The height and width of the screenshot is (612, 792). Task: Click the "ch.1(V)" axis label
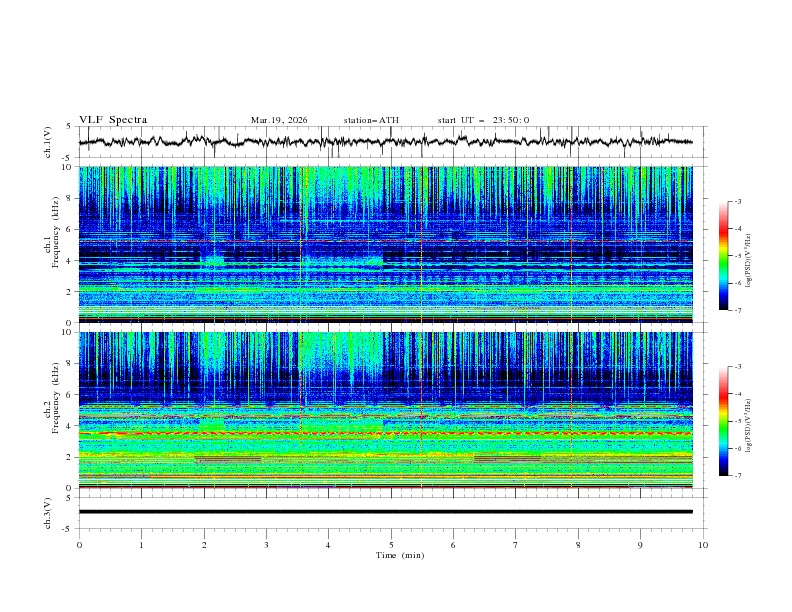[48, 142]
